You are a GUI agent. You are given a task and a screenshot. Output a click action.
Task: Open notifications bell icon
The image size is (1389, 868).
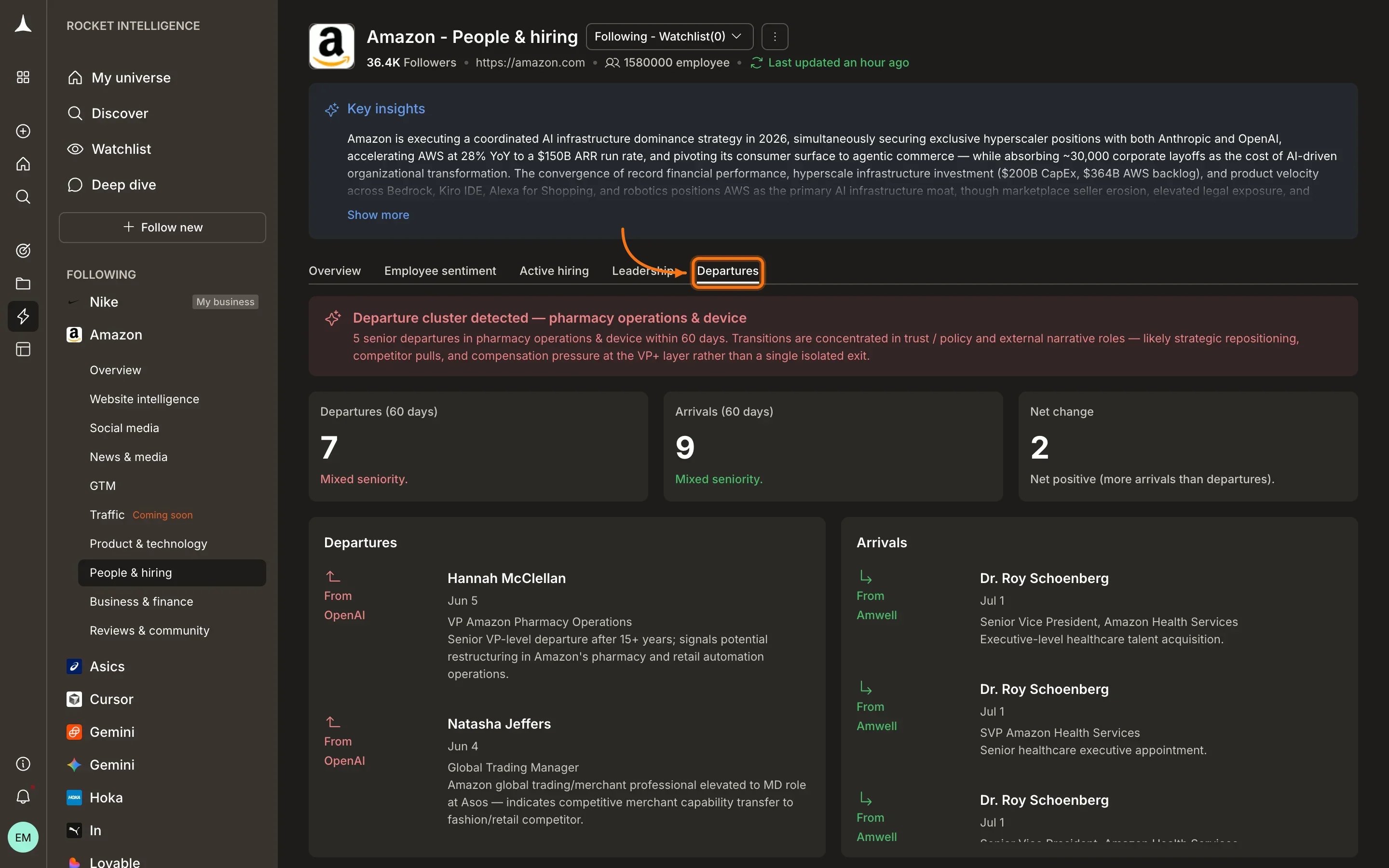23,797
